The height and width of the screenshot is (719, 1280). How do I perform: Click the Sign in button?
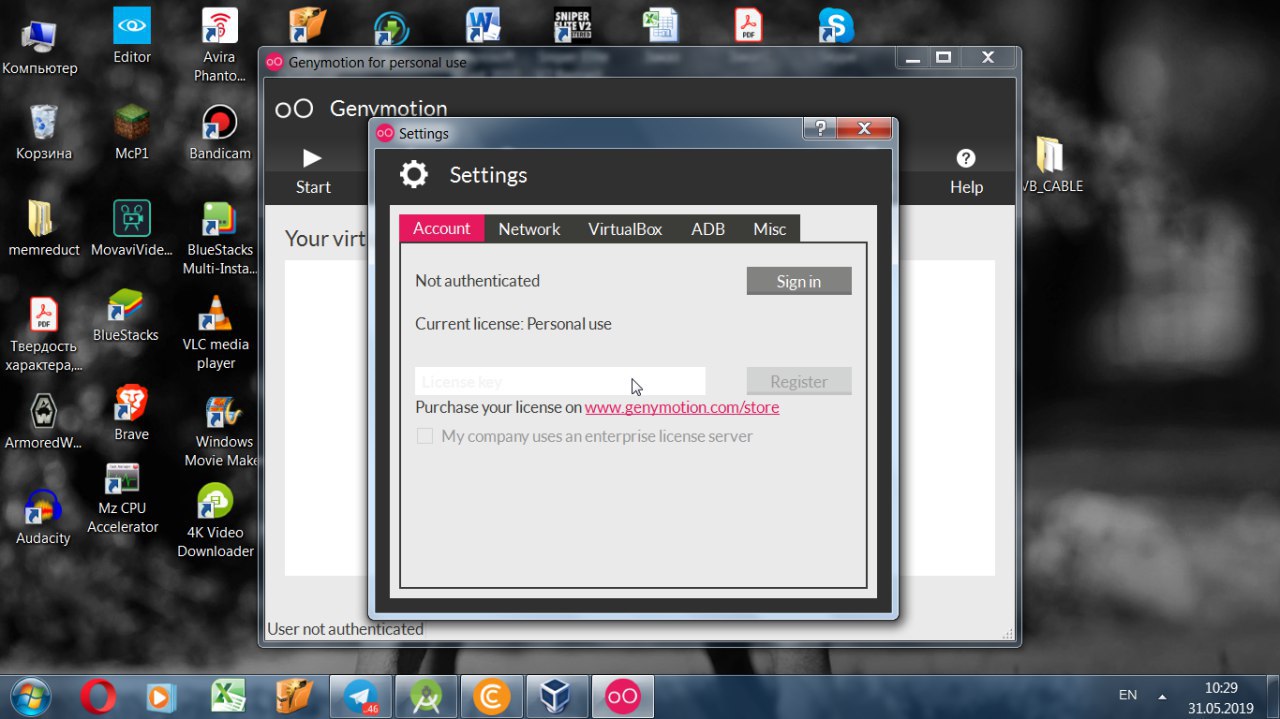(799, 281)
